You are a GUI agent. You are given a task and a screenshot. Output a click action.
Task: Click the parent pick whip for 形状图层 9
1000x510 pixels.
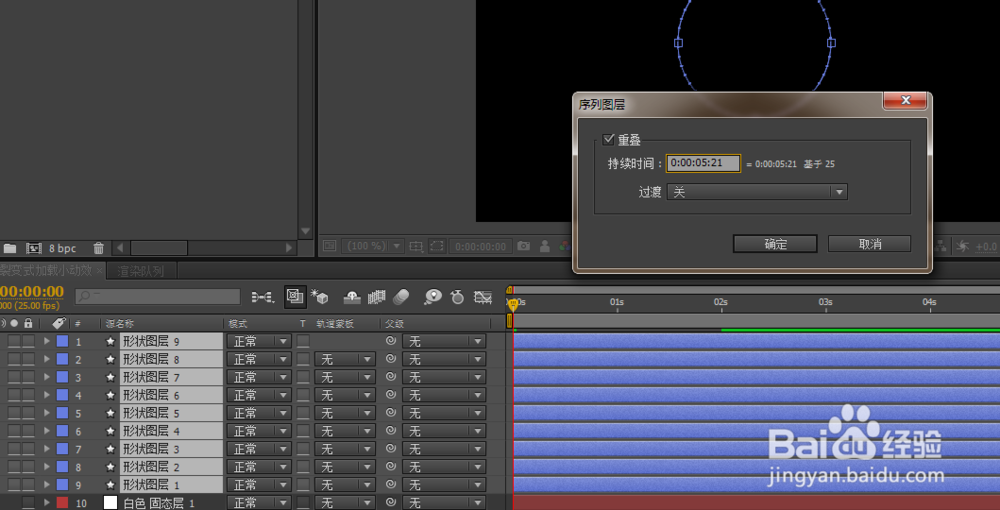click(x=391, y=341)
